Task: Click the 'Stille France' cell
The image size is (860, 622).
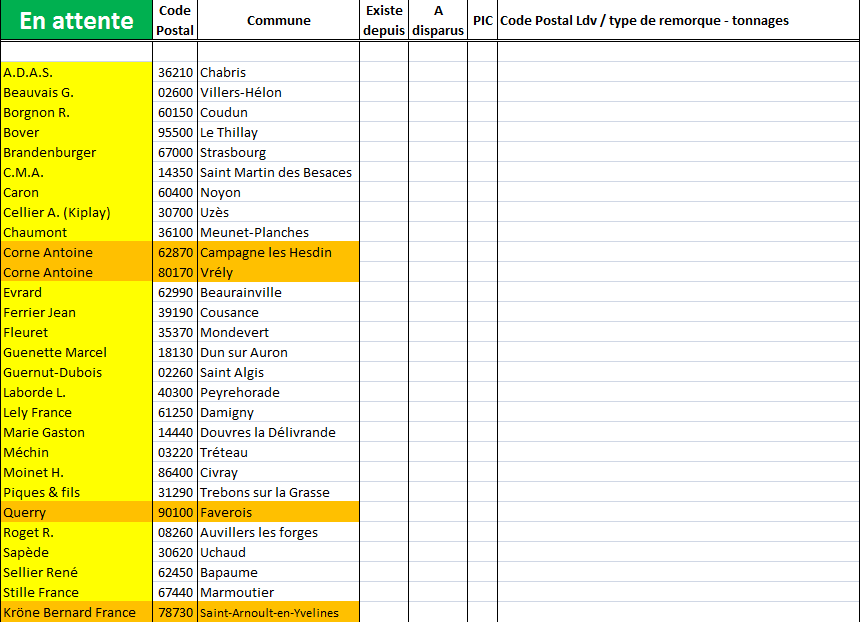Action: 76,593
